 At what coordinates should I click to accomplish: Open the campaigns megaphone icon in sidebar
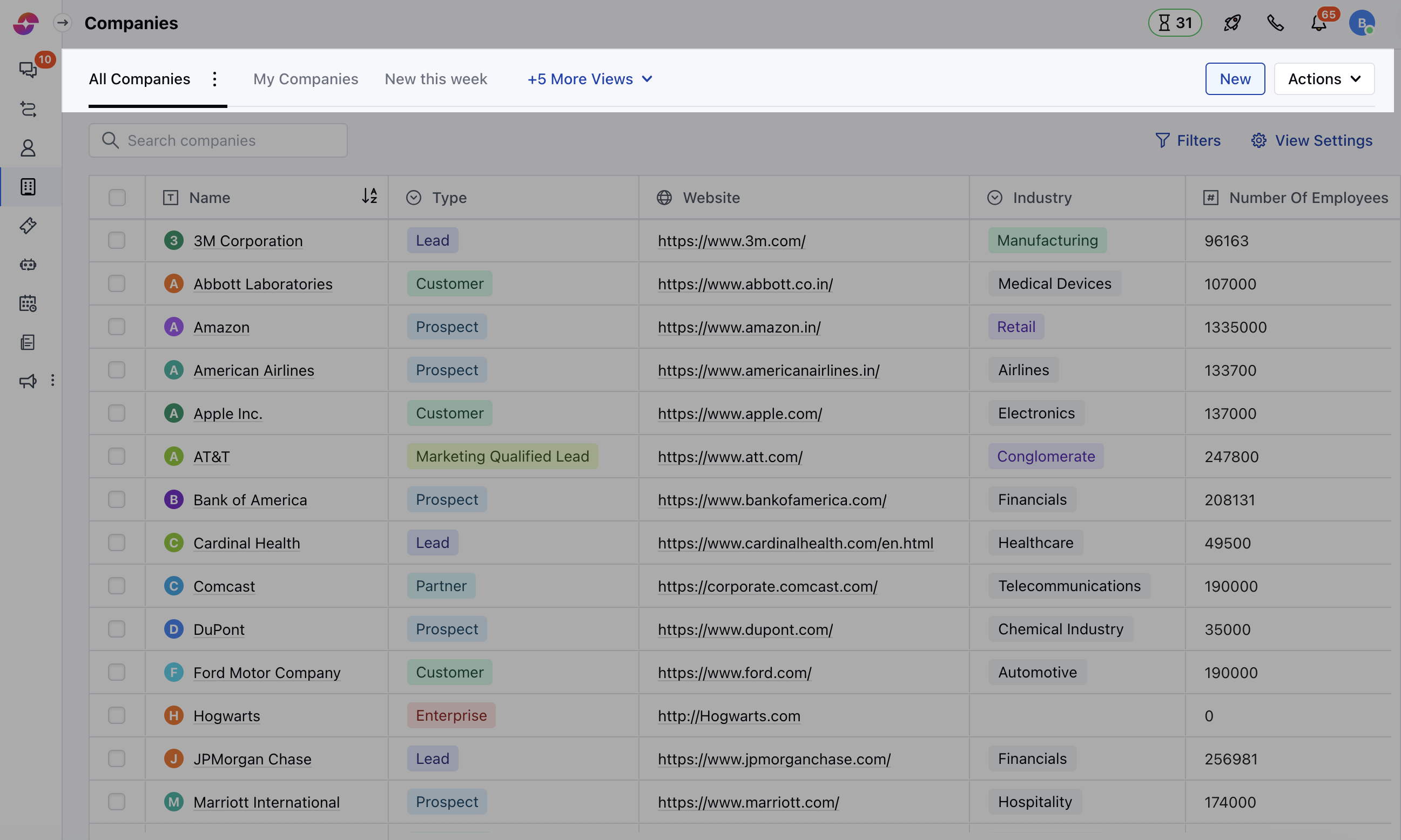[27, 381]
